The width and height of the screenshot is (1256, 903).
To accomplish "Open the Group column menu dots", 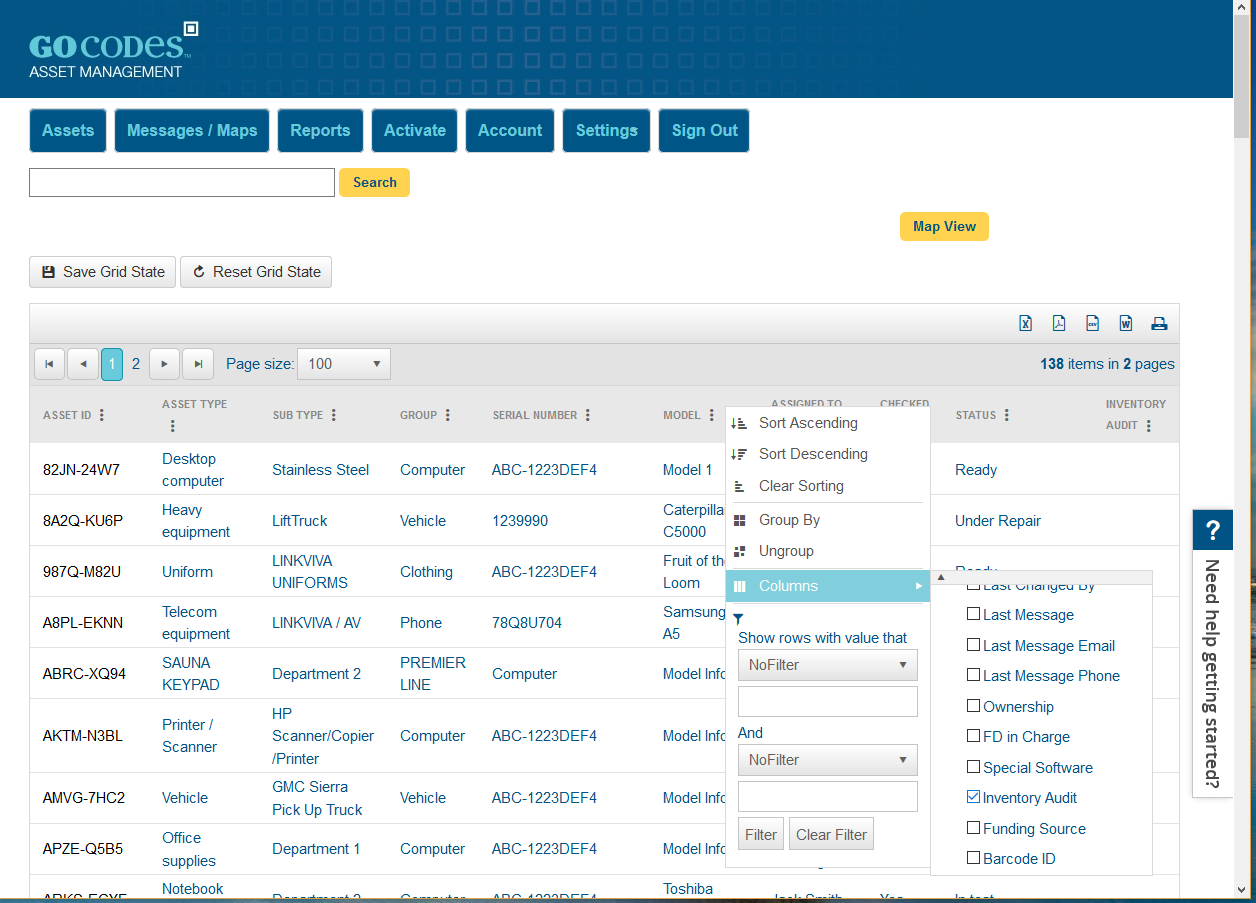I will tap(448, 415).
